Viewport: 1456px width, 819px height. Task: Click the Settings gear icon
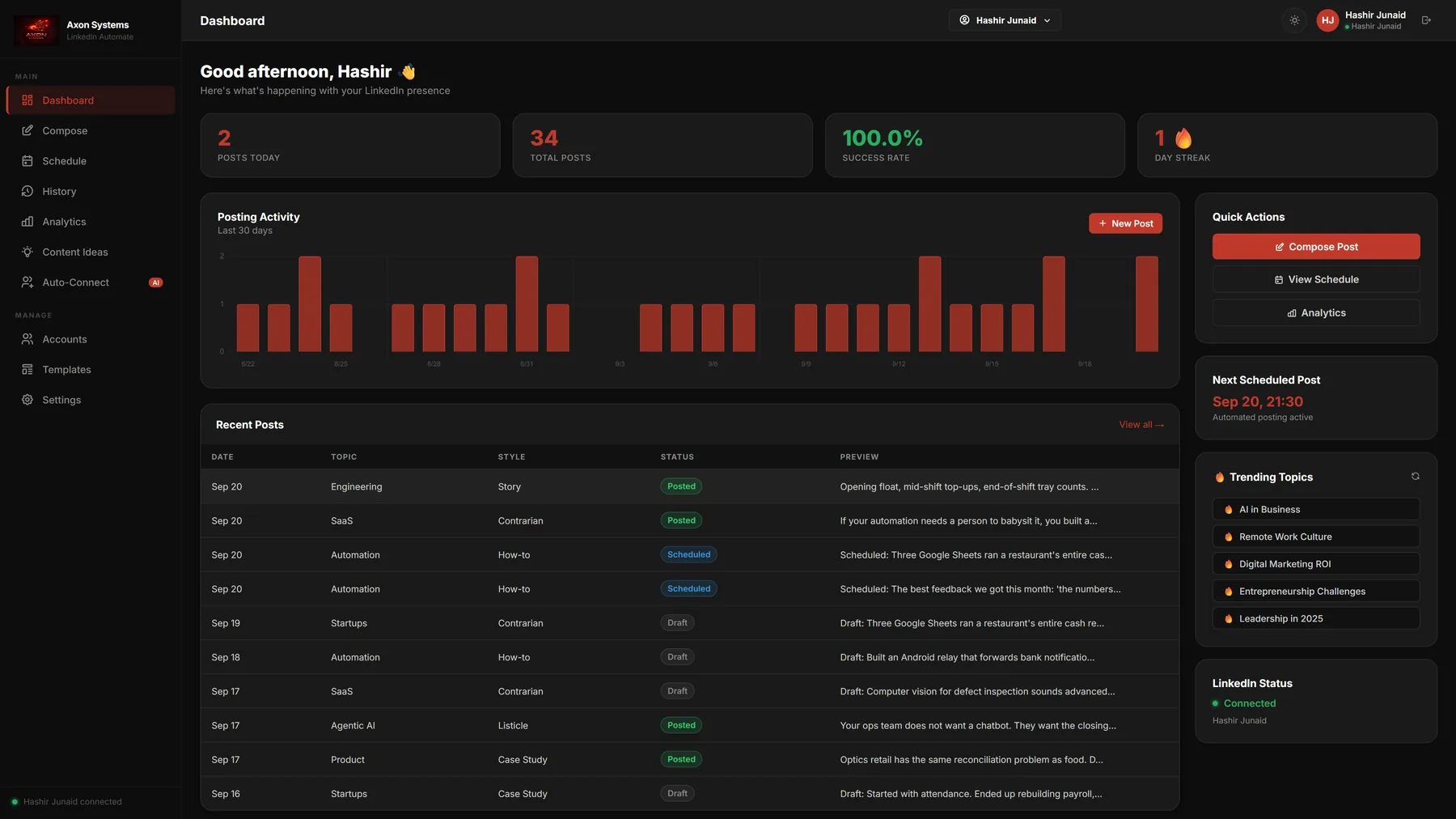tap(28, 400)
